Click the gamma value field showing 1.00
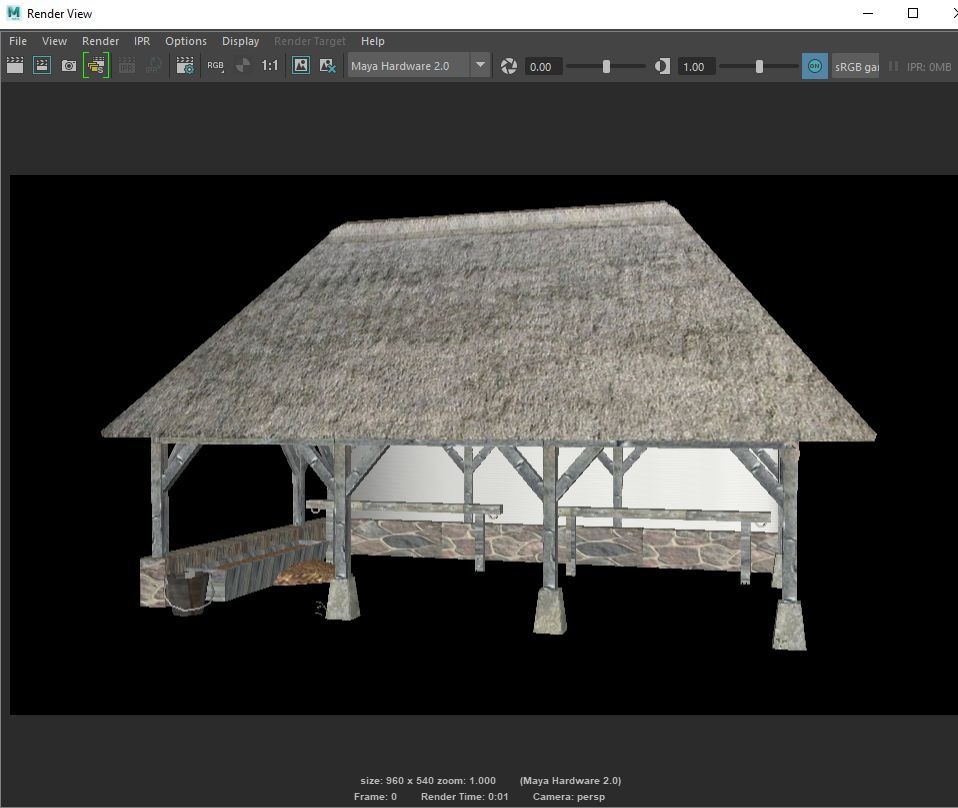This screenshot has width=958, height=808. 696,66
